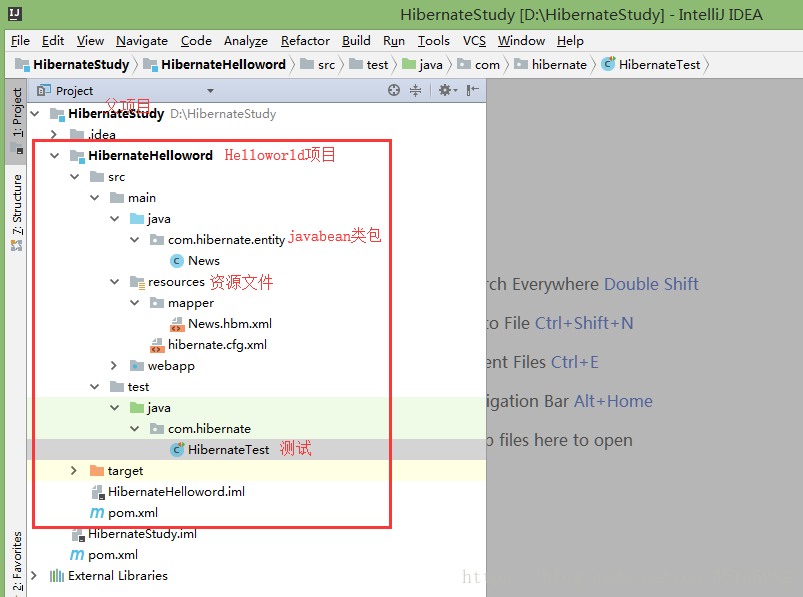This screenshot has height=597, width=803.
Task: Select the hibernate.cfg.xml file
Action: click(x=217, y=345)
